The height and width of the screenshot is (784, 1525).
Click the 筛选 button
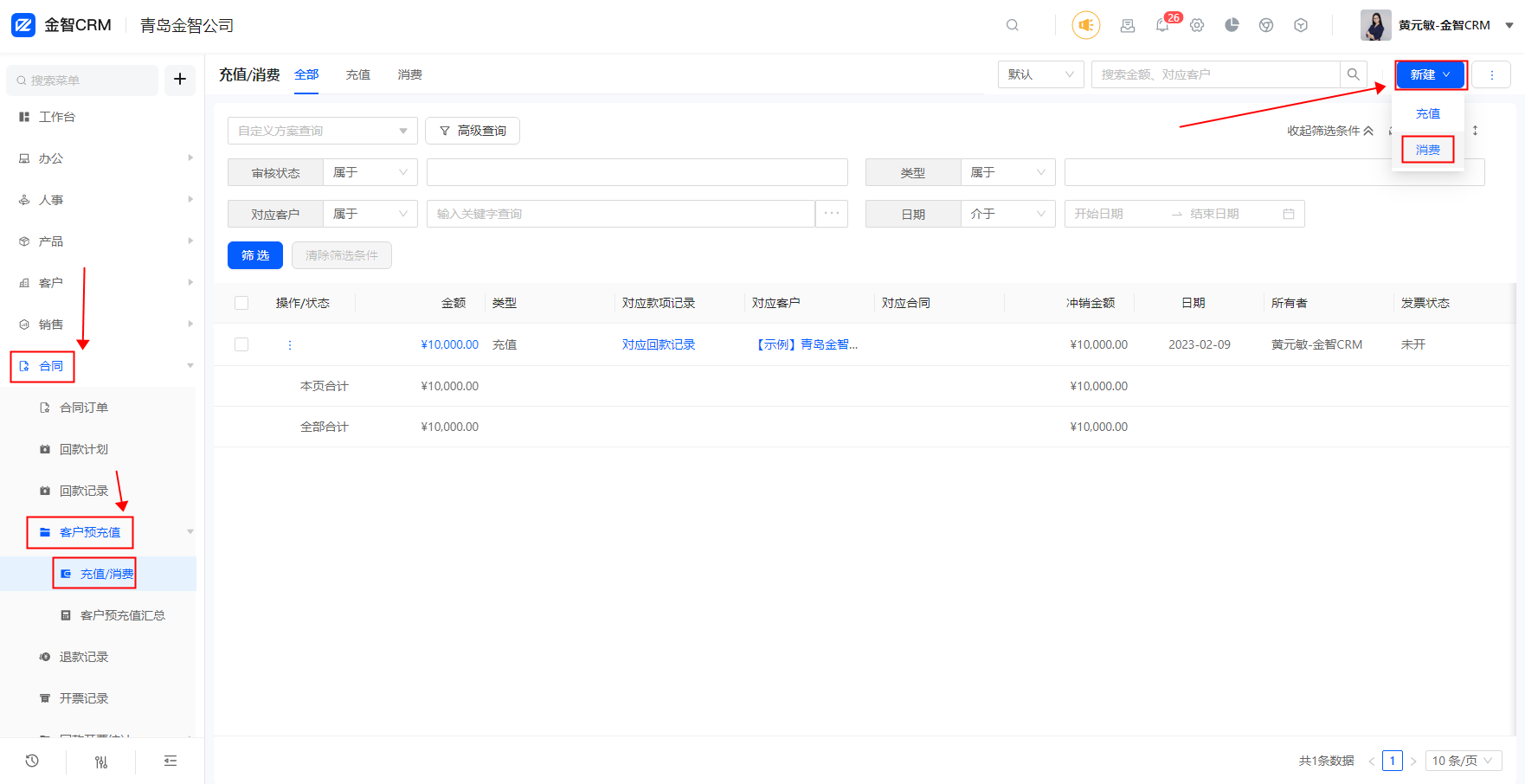255,255
